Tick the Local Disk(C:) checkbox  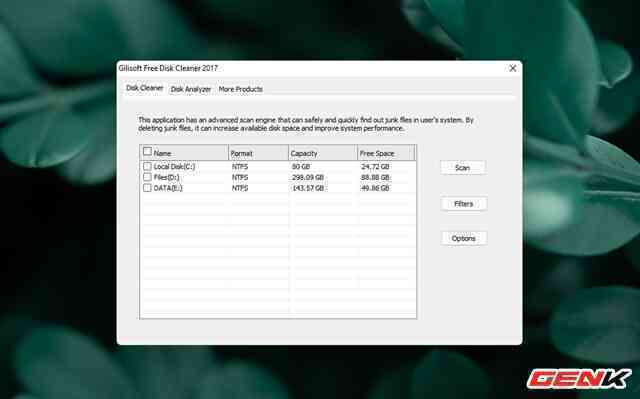click(147, 166)
